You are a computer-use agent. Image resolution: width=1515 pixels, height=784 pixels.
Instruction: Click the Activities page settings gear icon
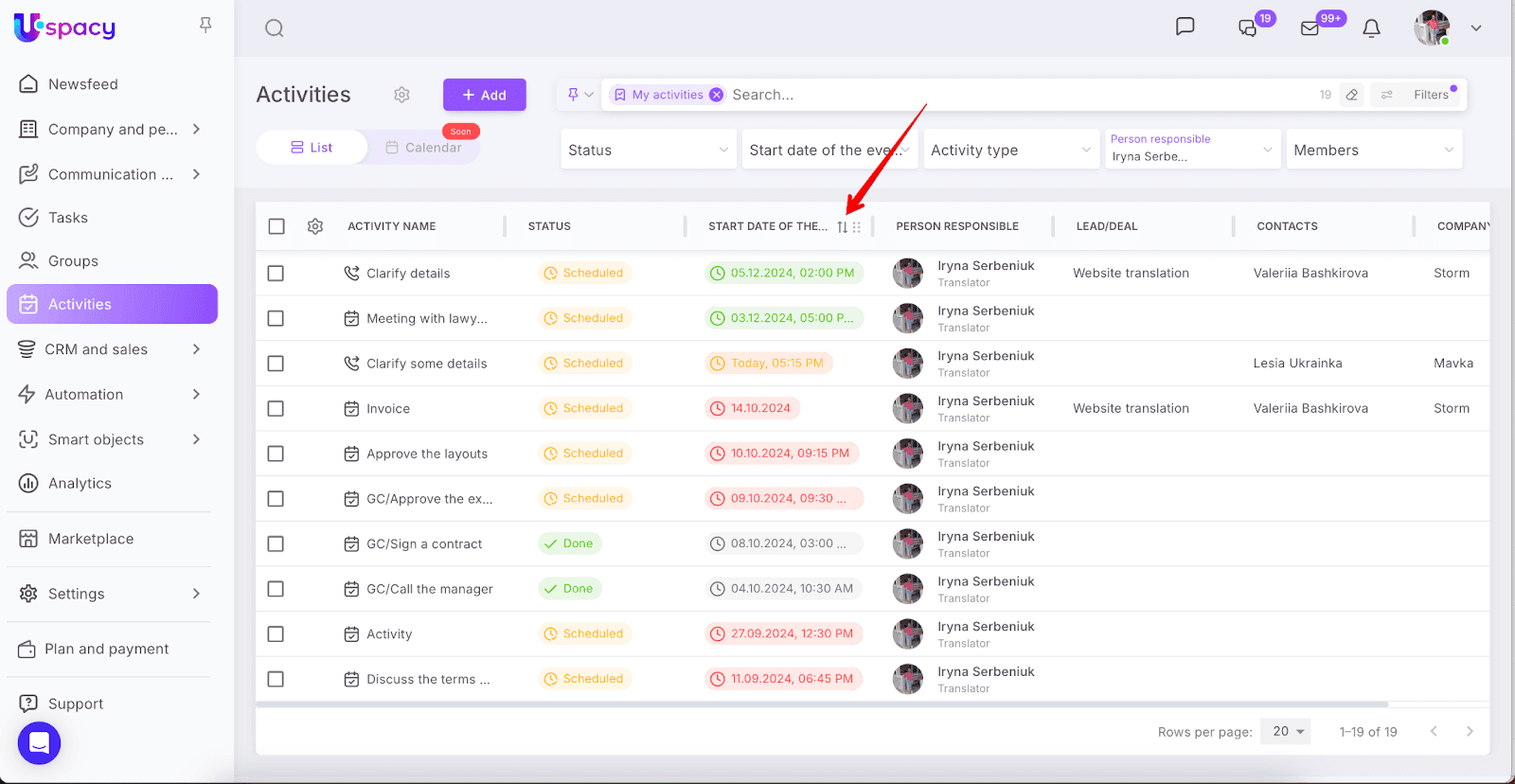click(401, 95)
